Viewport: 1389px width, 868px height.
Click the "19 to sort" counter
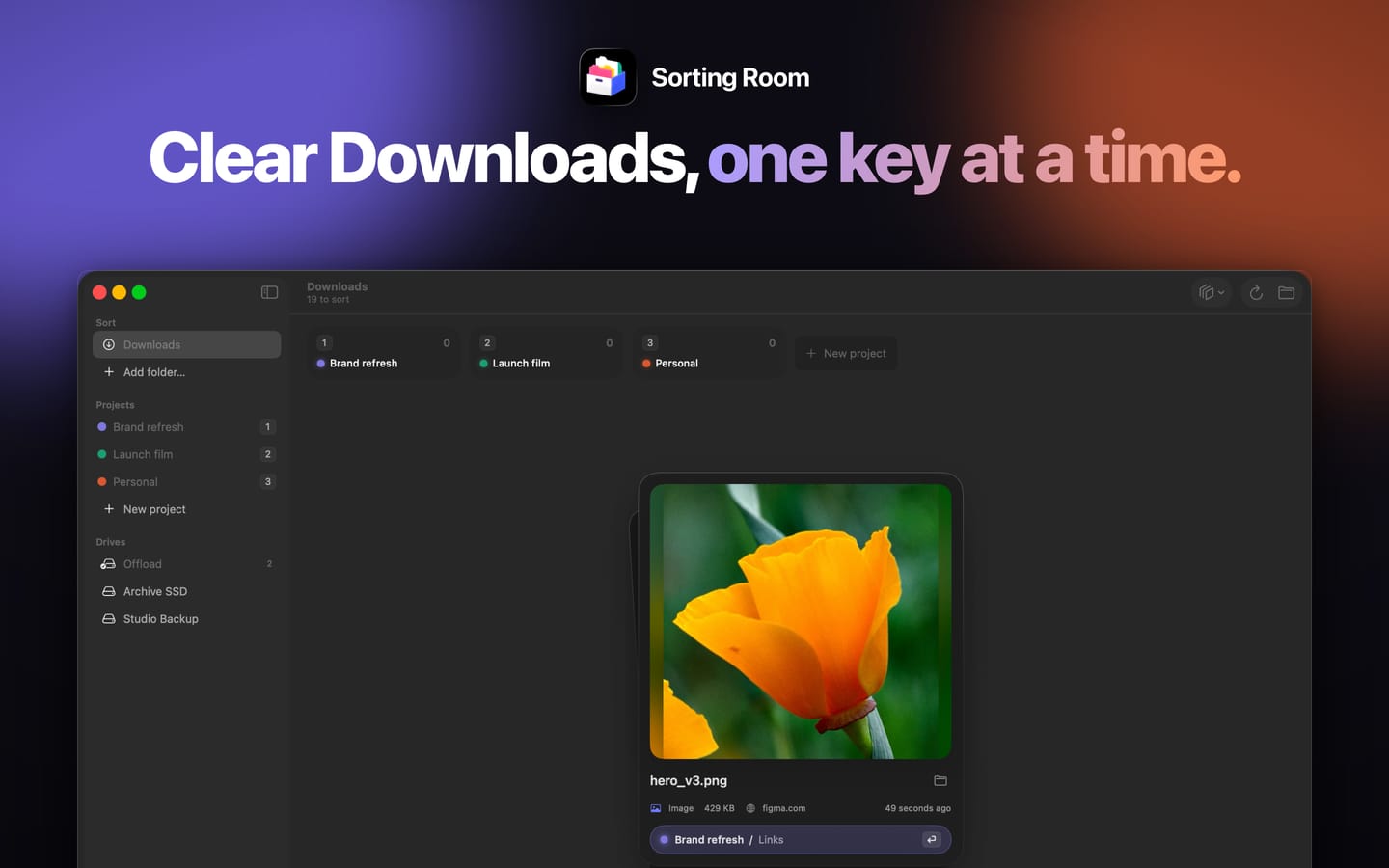point(328,300)
